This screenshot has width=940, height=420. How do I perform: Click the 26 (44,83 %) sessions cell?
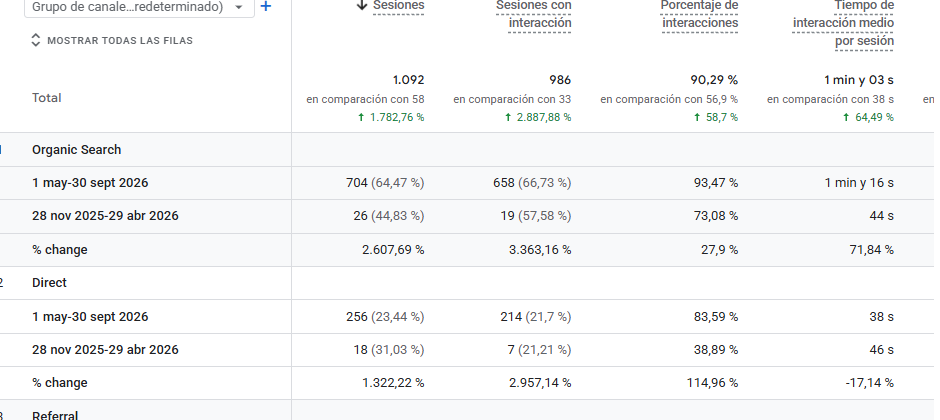click(x=388, y=216)
